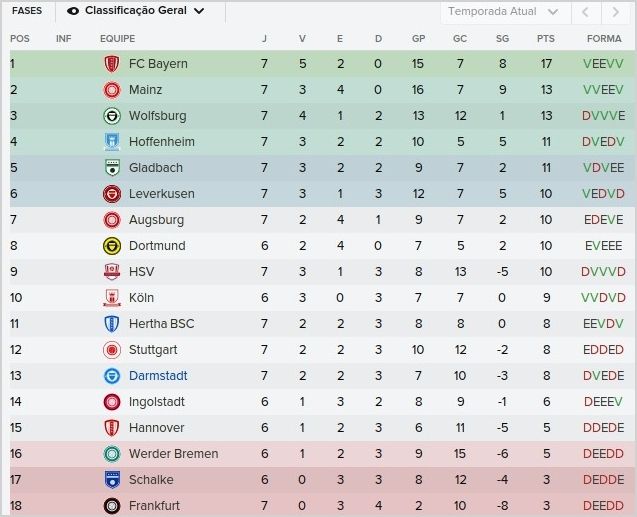Sort table by the GP column header

pyautogui.click(x=418, y=39)
